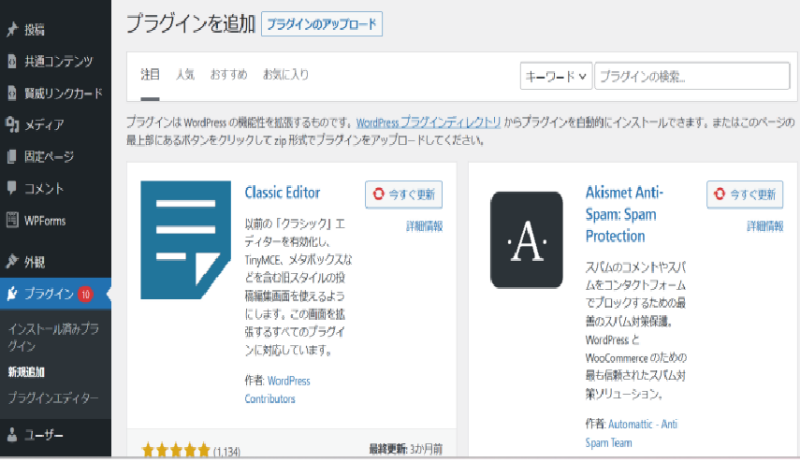The height and width of the screenshot is (462, 800).
Task: Switch to the お気に入り tab
Action: tap(286, 75)
